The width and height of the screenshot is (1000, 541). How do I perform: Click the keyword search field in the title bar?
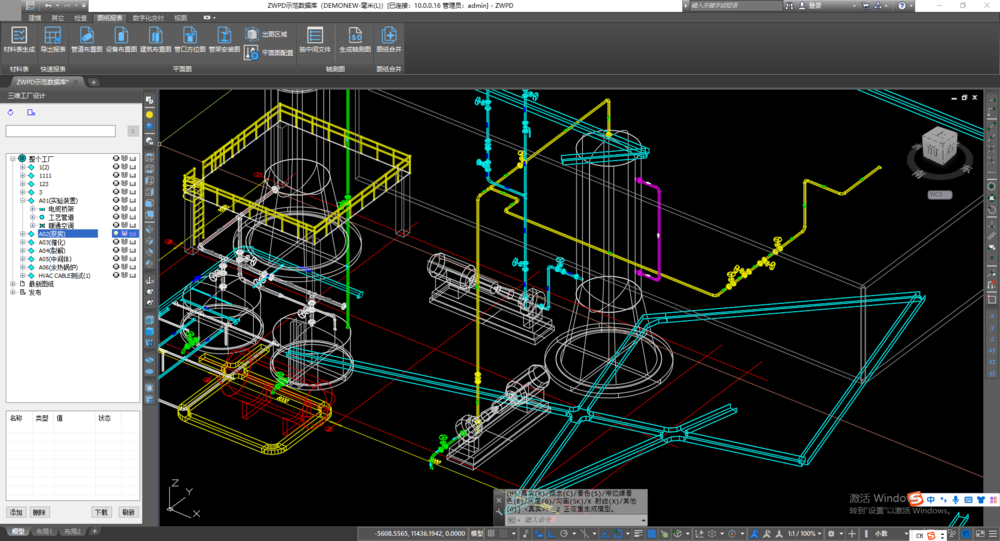click(735, 5)
